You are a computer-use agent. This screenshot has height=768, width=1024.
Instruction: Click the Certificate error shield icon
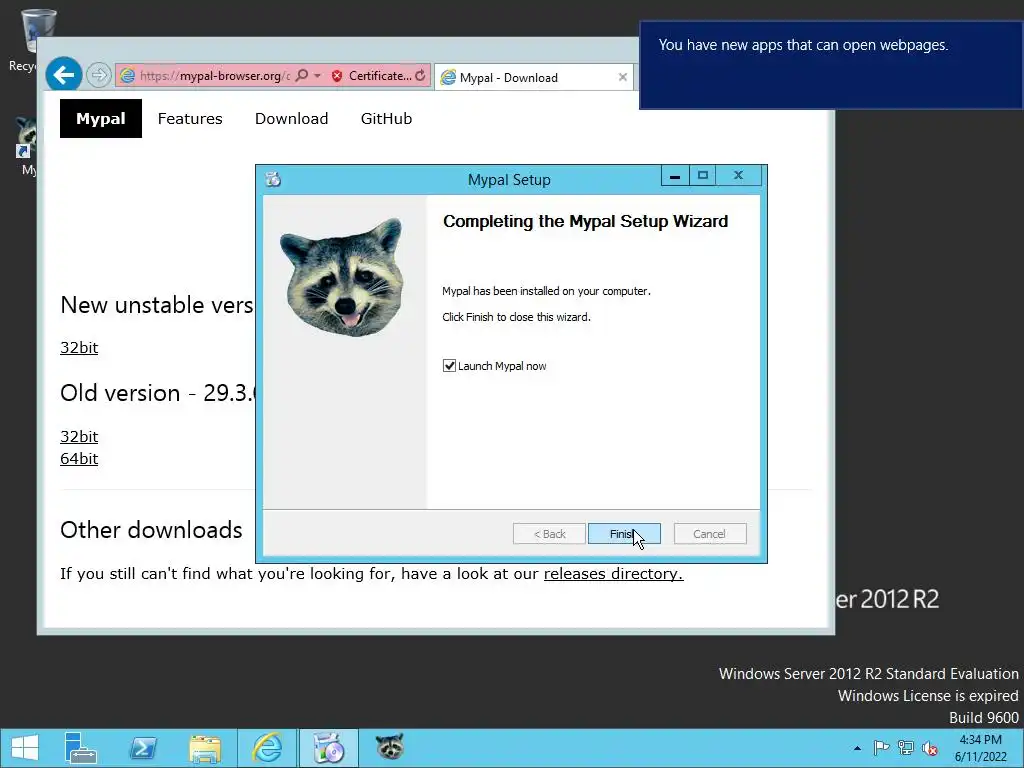coord(337,76)
